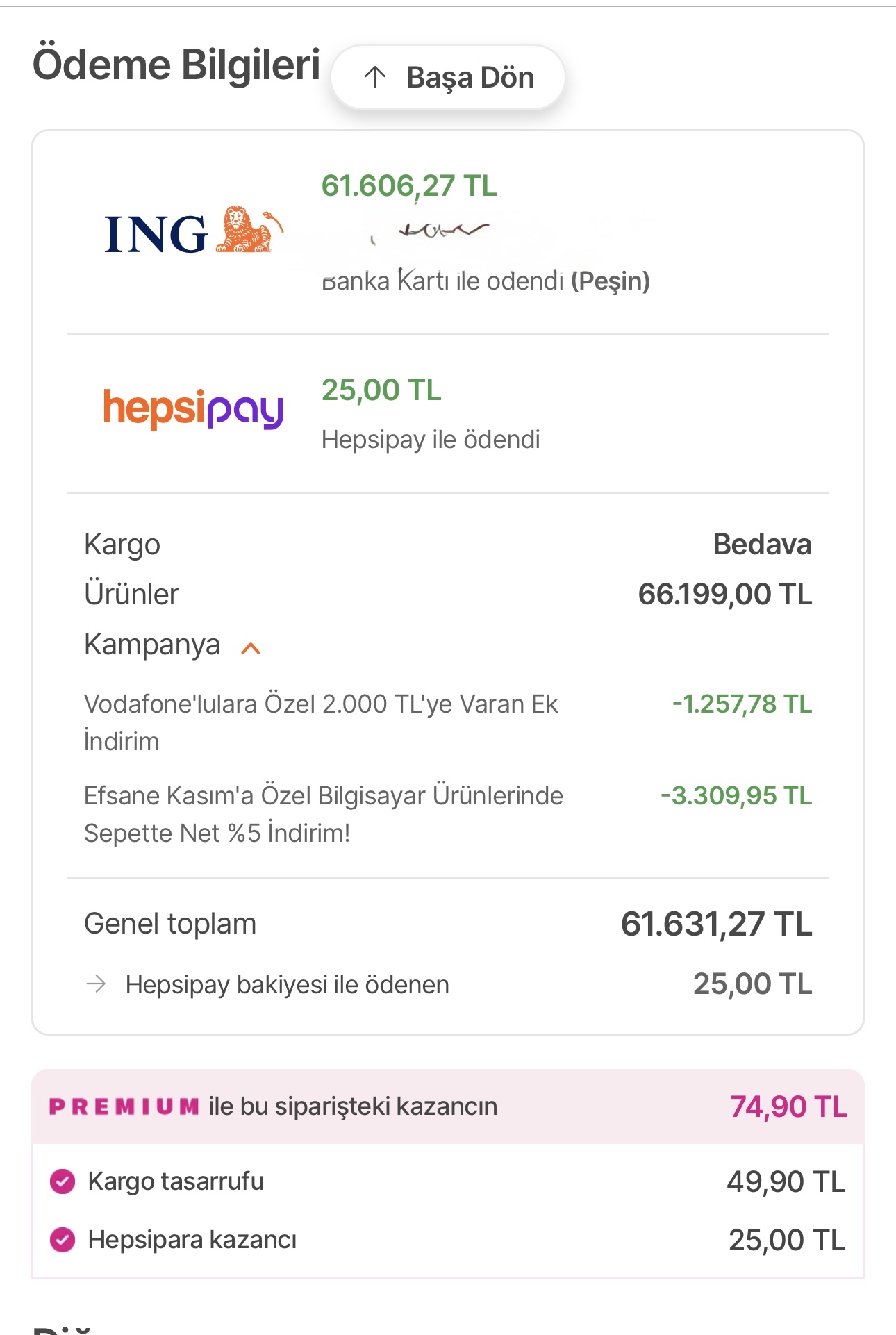Tap the Ürünler total 66.199,00 TL
This screenshot has width=896, height=1335.
coord(724,595)
